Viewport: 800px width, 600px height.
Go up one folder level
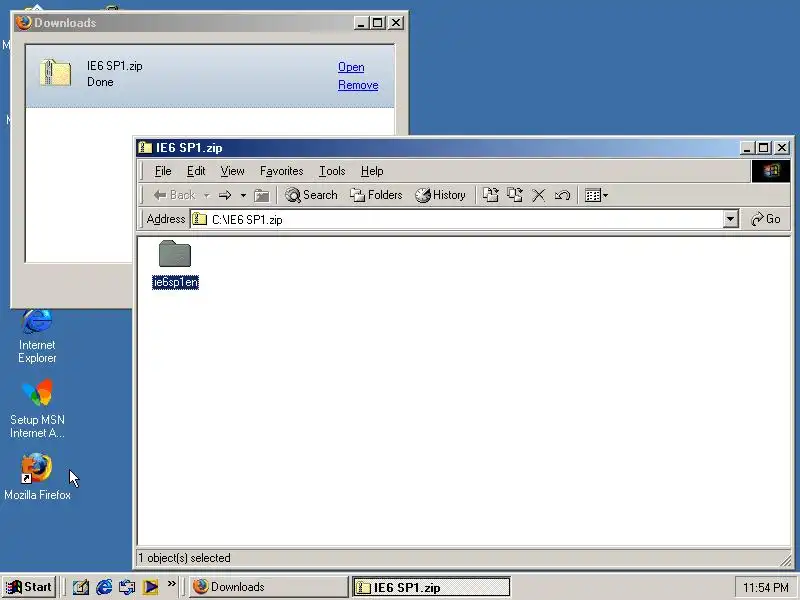(261, 195)
